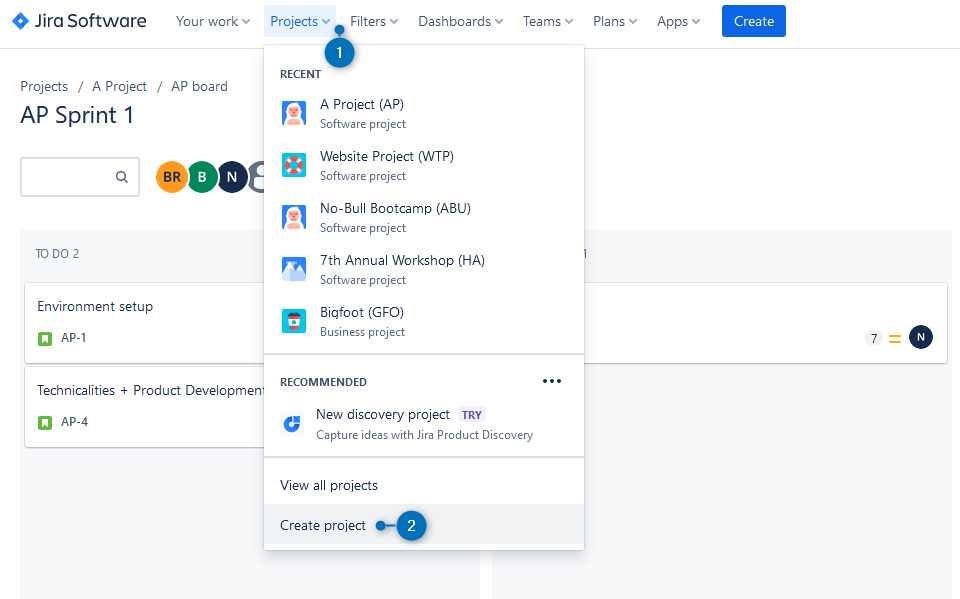This screenshot has height=599, width=960.
Task: Choose New discovery project recommendation
Action: click(424, 424)
